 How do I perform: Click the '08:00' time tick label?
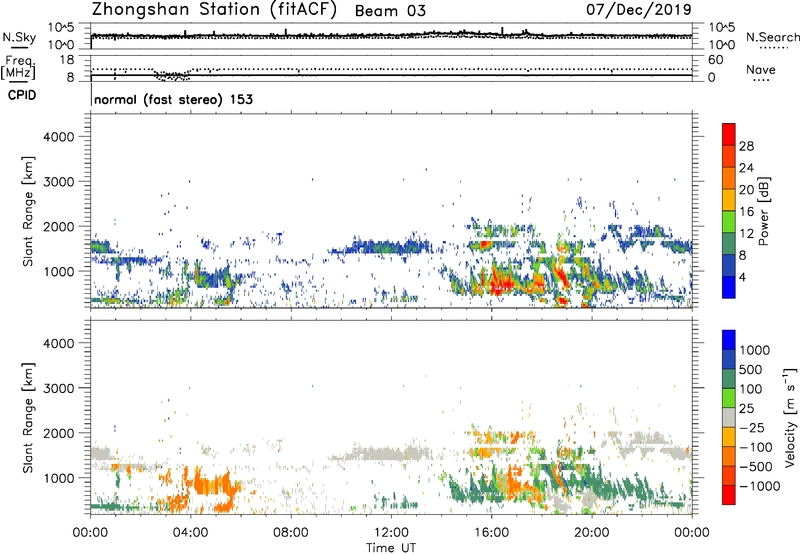click(x=291, y=533)
